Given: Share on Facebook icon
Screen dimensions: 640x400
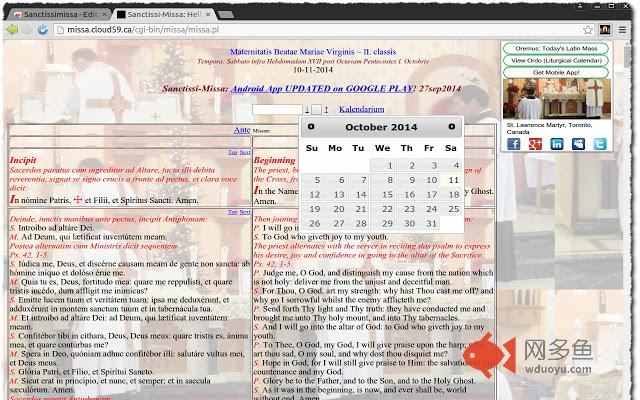Looking at the screenshot, I should (513, 144).
